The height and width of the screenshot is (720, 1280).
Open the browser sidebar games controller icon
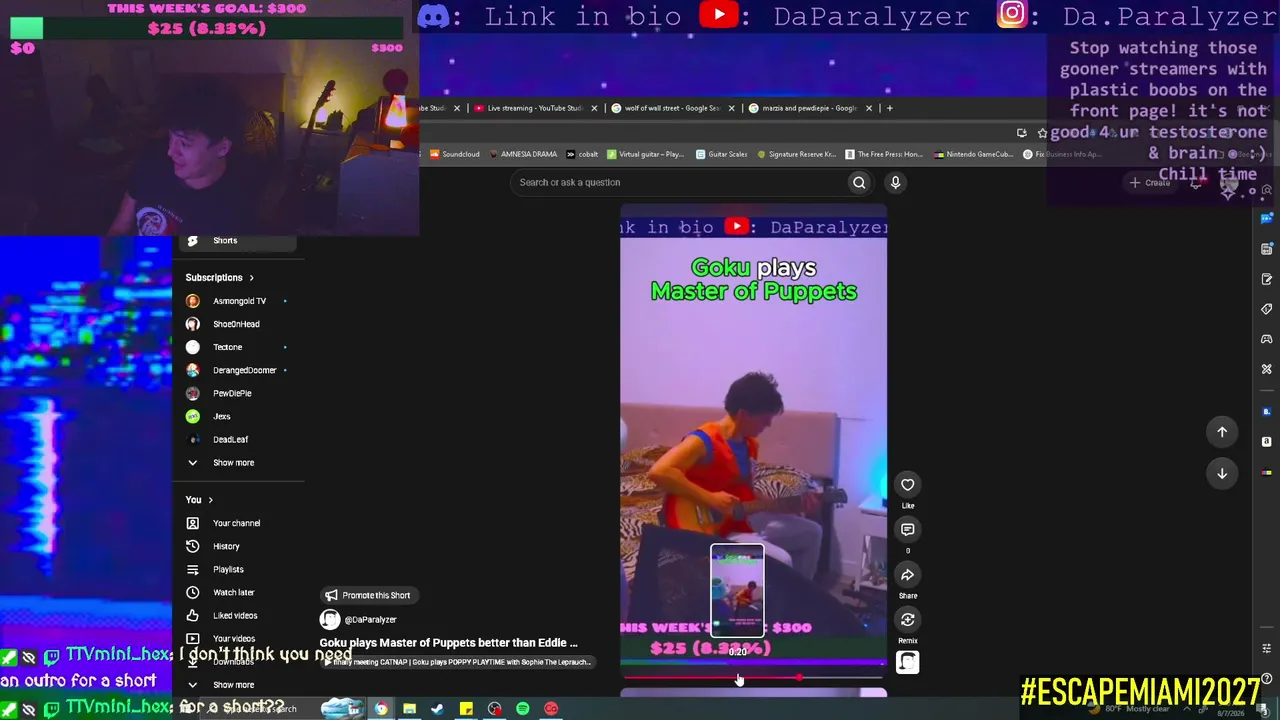click(x=1266, y=339)
